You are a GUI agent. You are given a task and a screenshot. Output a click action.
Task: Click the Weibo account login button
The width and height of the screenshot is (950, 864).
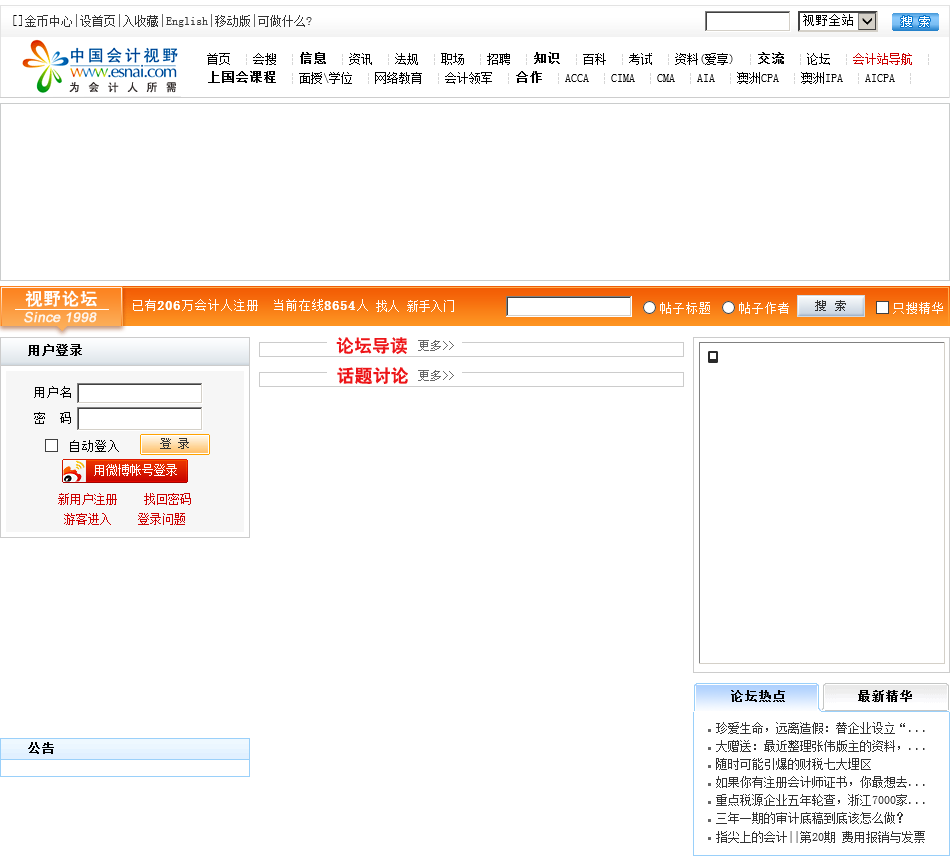tap(125, 471)
